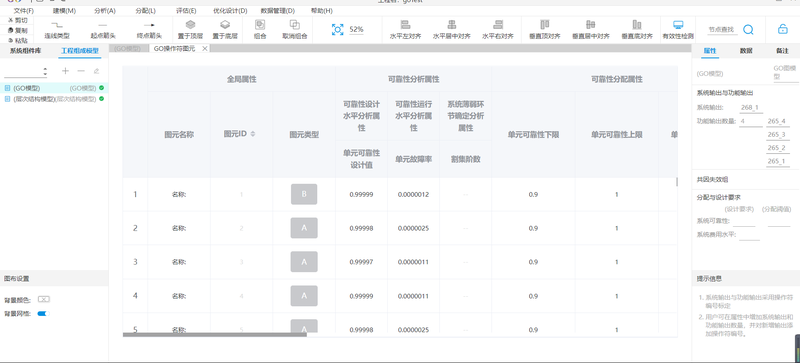This screenshot has height=363, width=800.
Task: Click the 系统费用水平 input field
Action: 749,235
